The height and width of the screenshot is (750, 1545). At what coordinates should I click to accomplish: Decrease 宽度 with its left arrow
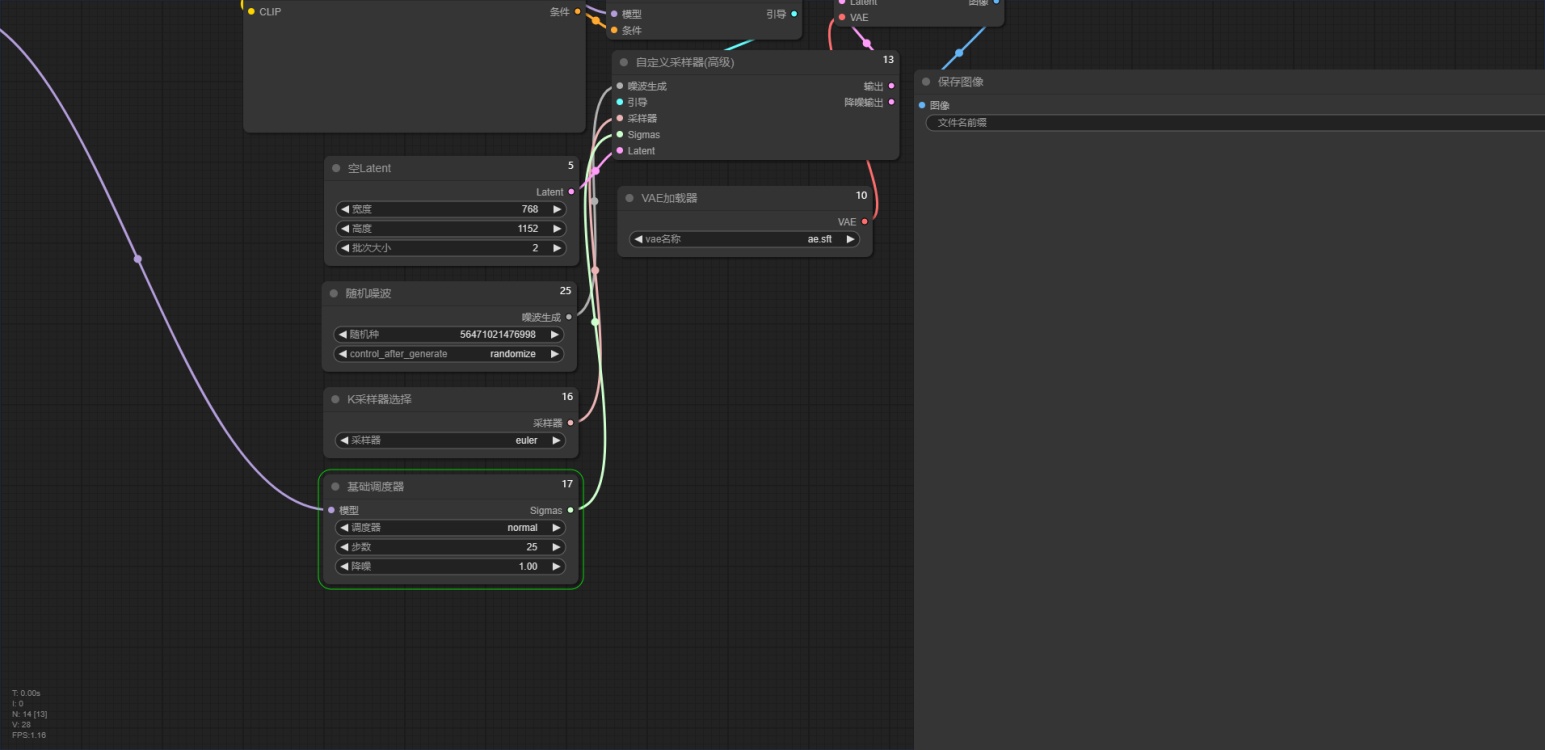(x=345, y=209)
